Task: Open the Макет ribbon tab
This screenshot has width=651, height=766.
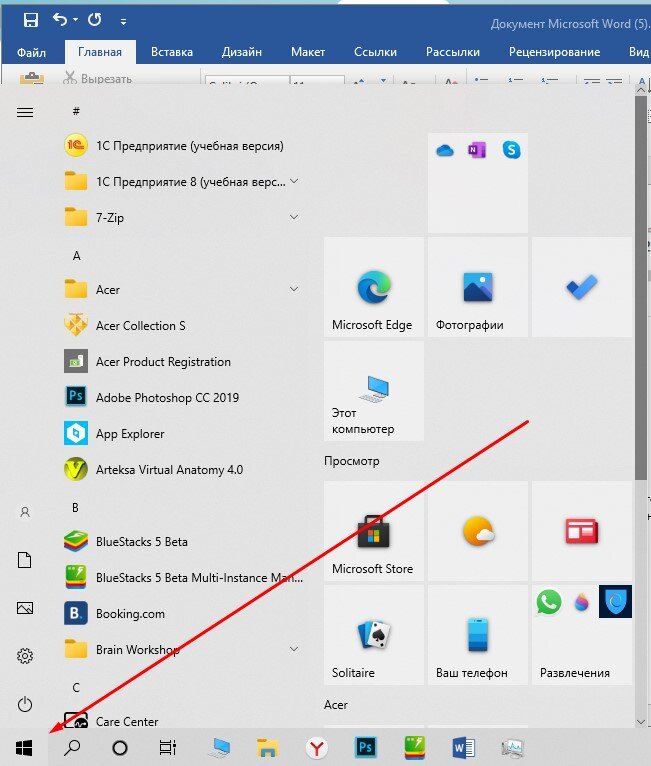Action: [308, 52]
